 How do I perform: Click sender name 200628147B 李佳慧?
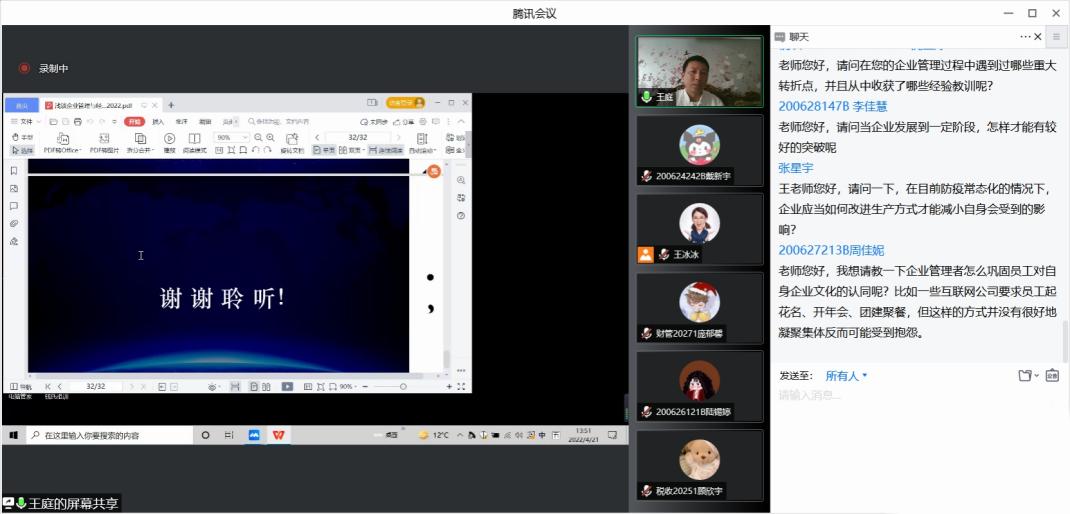[832, 106]
